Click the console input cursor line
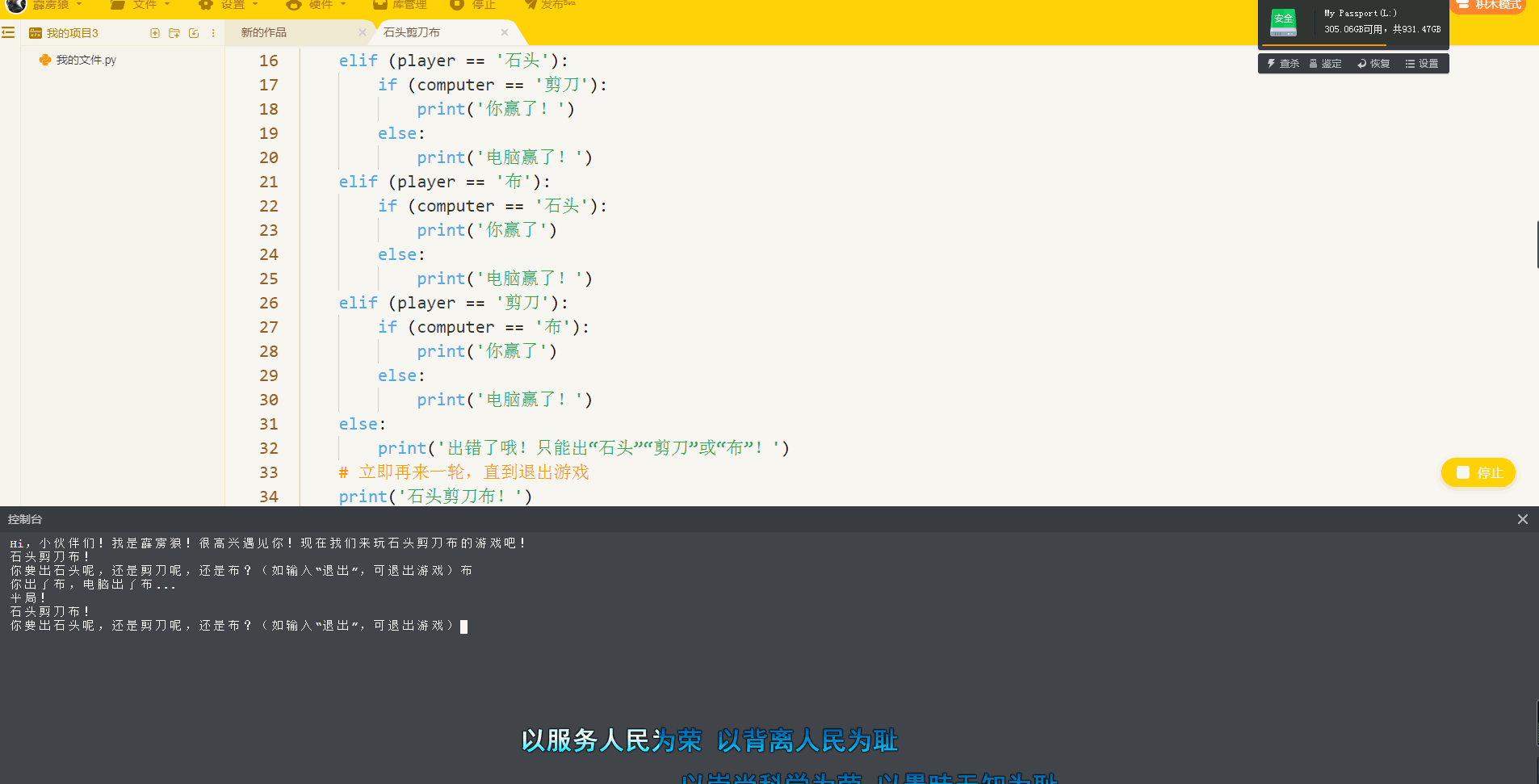1539x784 pixels. point(238,626)
